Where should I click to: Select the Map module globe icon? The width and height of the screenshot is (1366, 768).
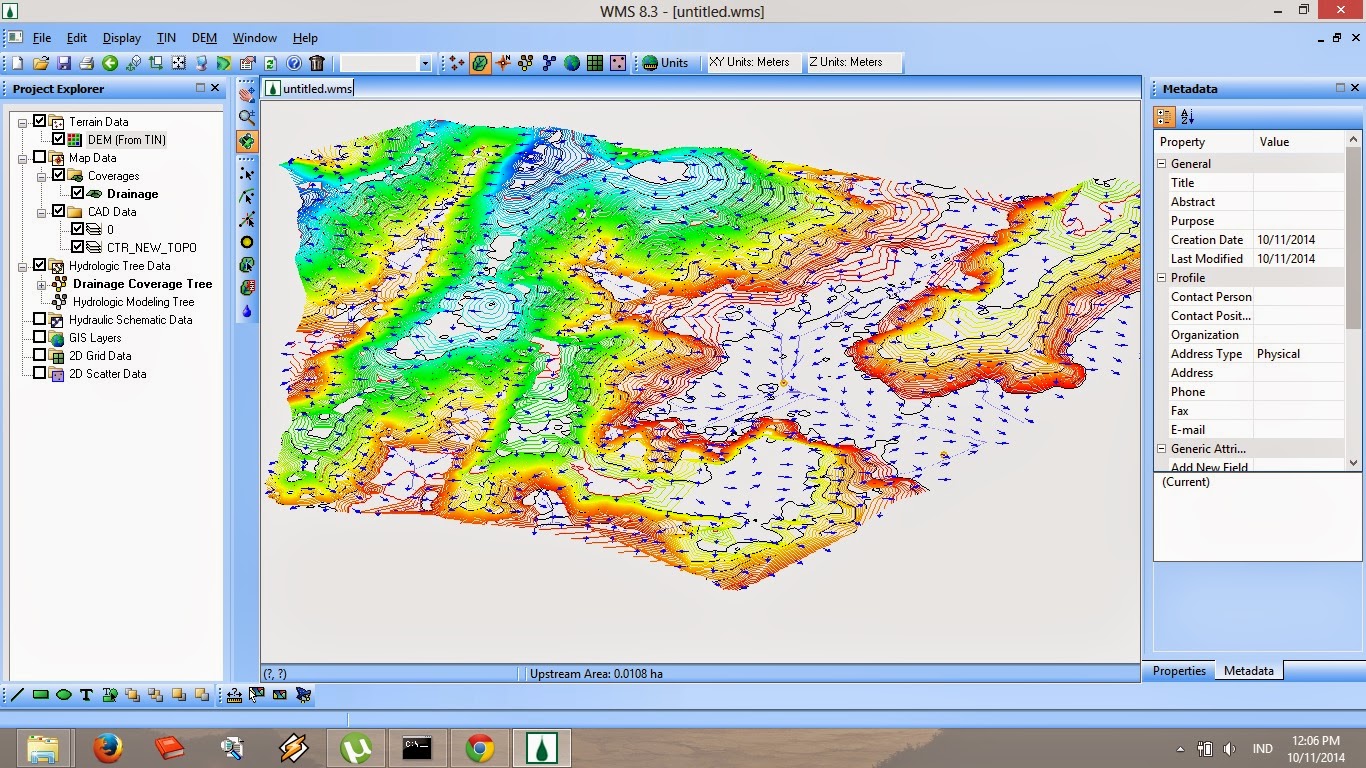coord(573,62)
